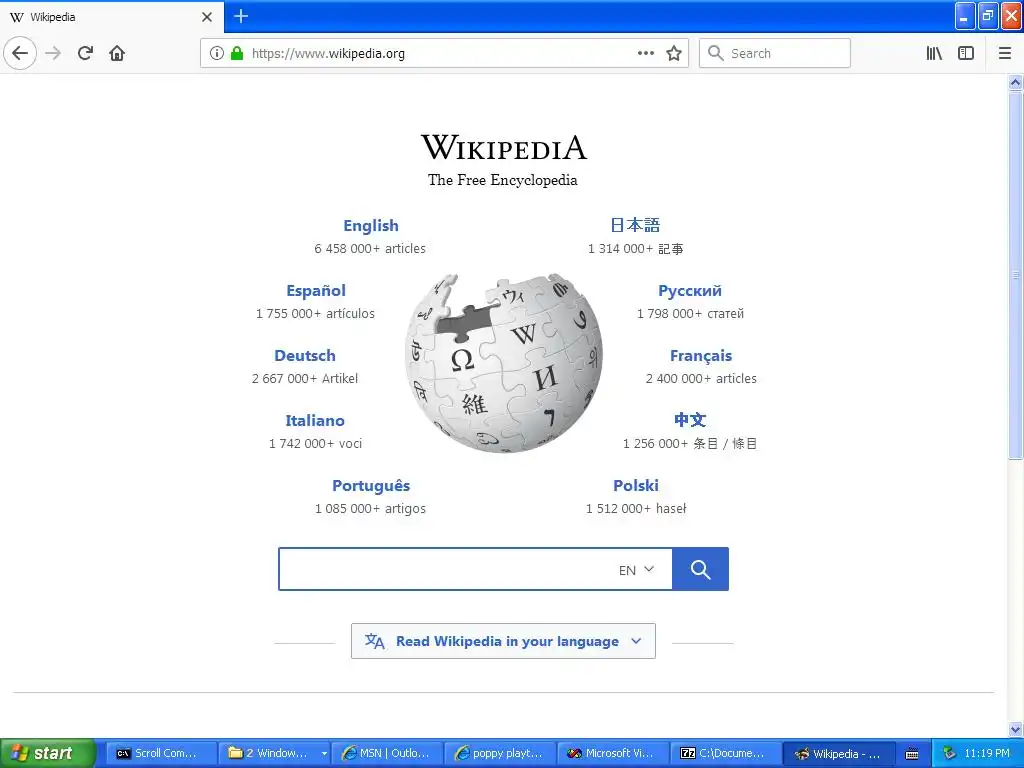1024x768 pixels.
Task: Close the Wikipedia tab
Action: pyautogui.click(x=207, y=17)
